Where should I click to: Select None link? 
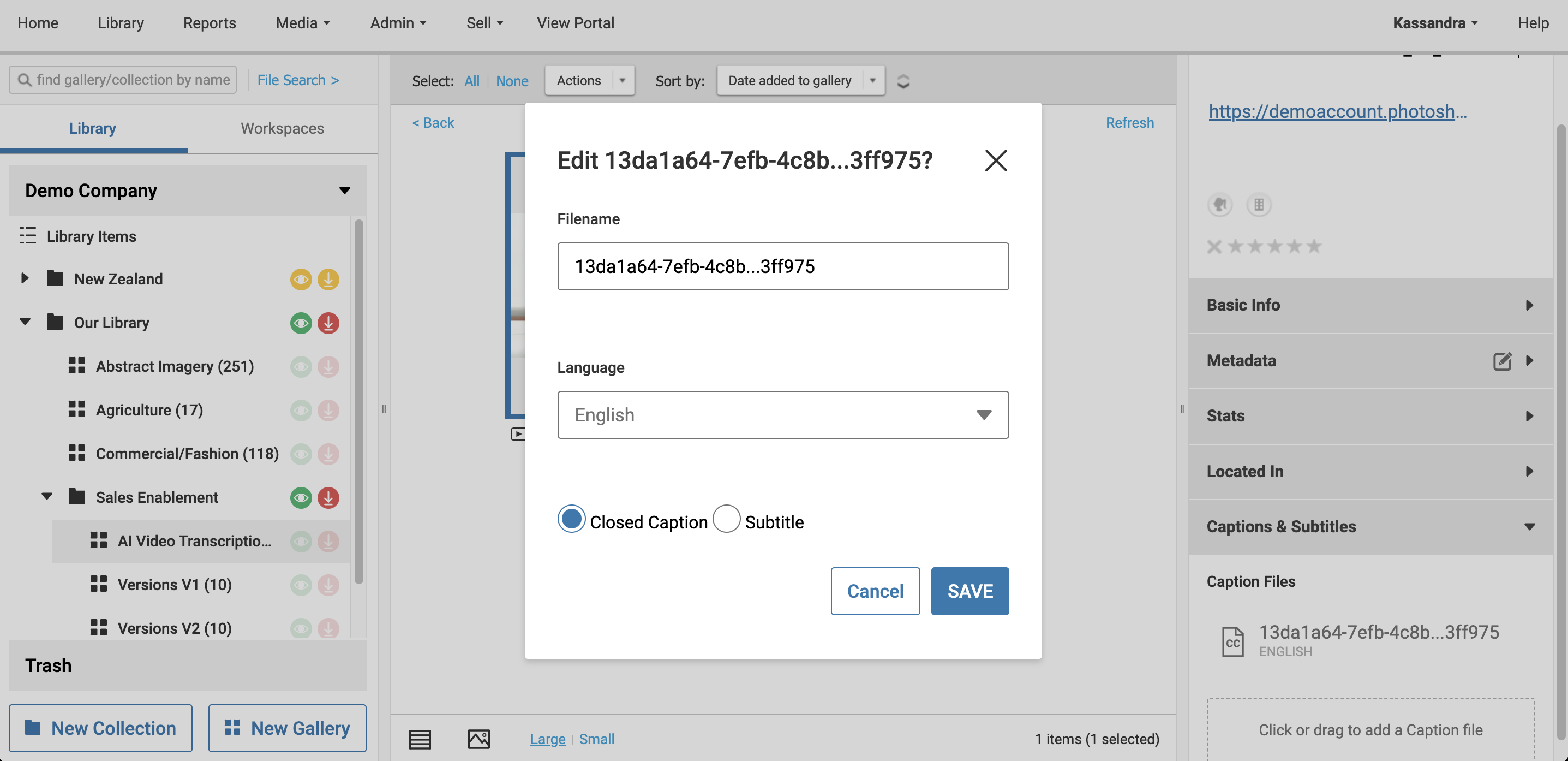pyautogui.click(x=512, y=81)
